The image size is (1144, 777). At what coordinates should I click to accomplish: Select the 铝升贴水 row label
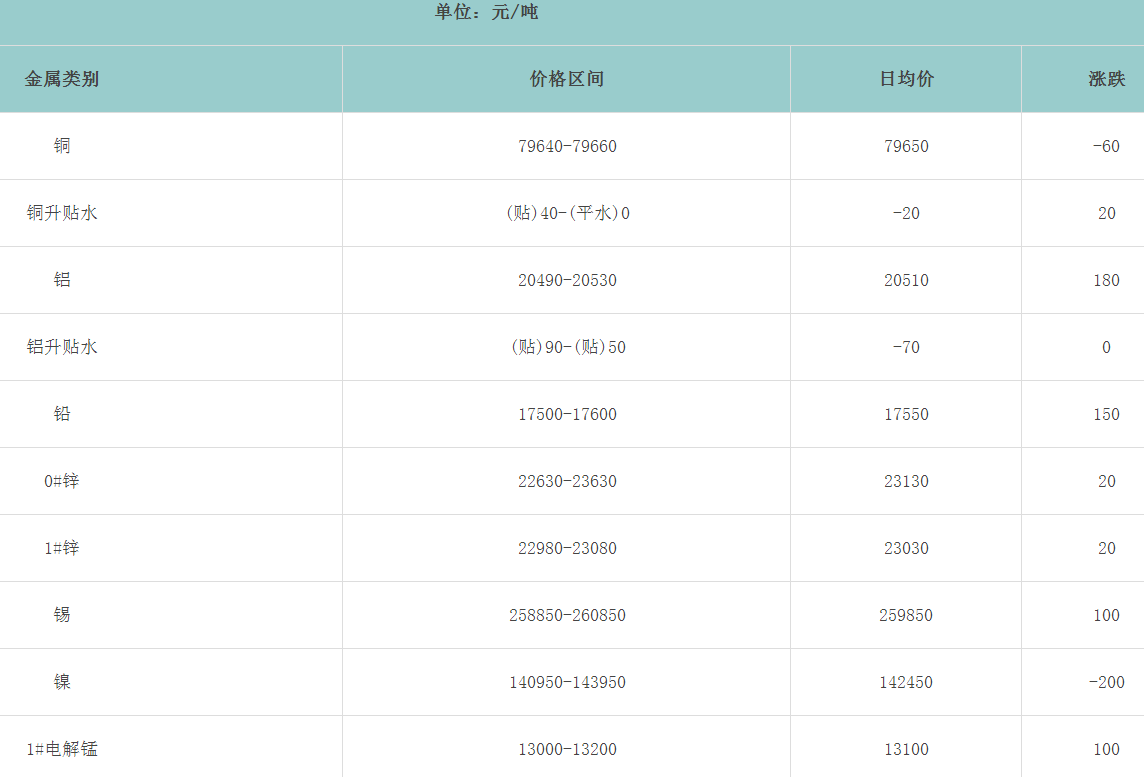[x=62, y=347]
